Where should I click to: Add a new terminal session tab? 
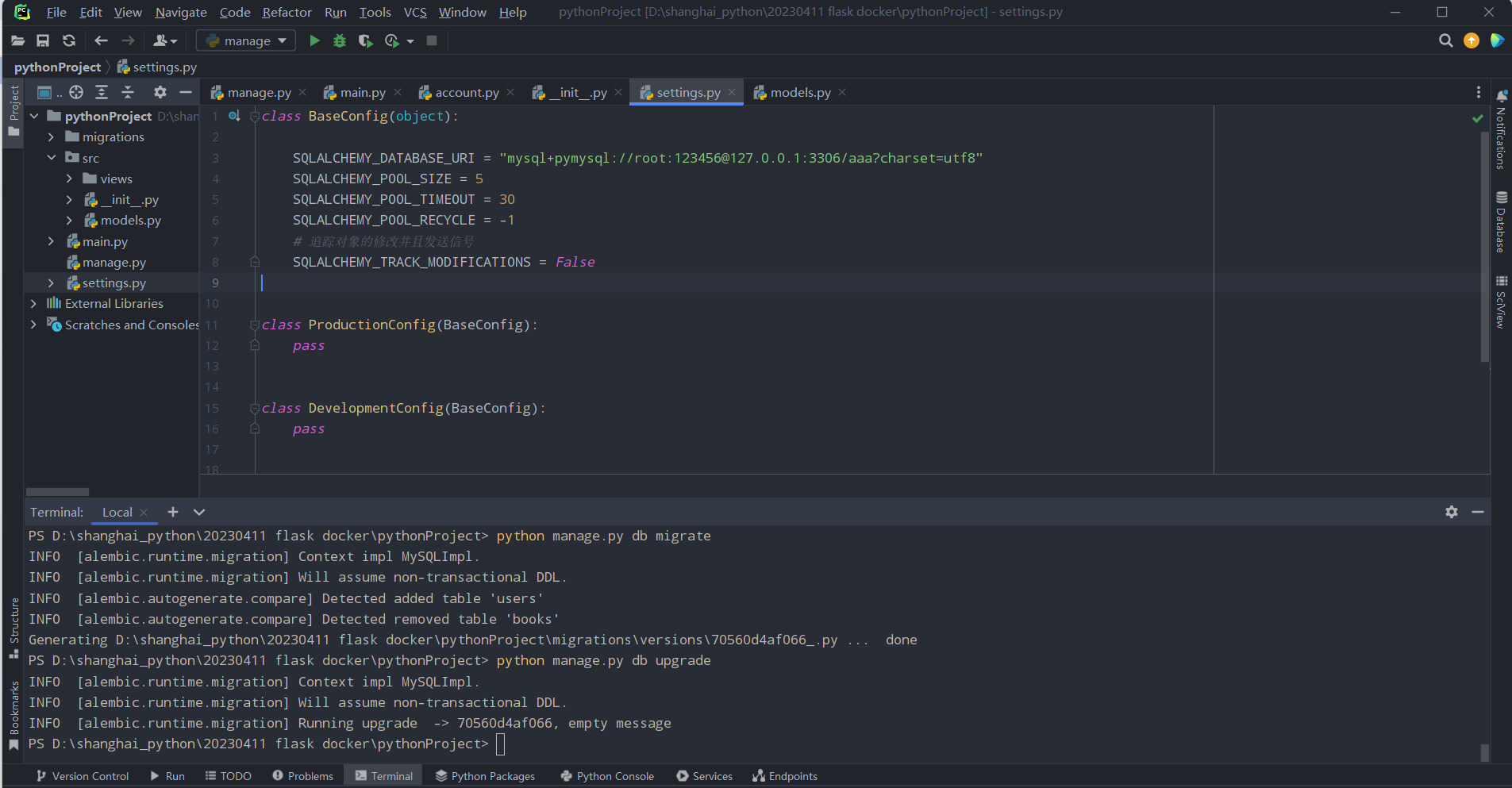coord(173,512)
